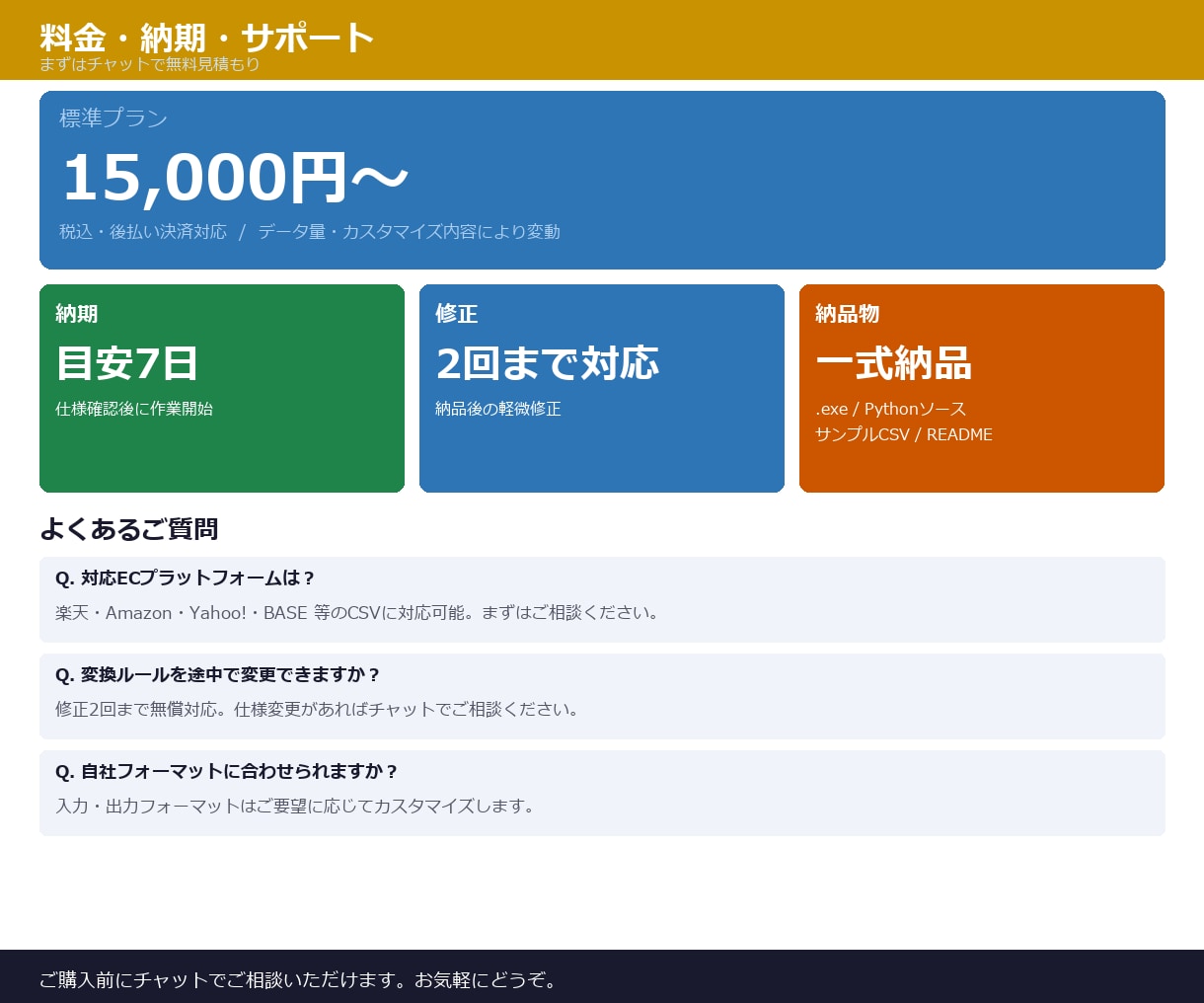The image size is (1204, 1003).
Task: Click the よくあるご質問 heading
Action: coord(129,529)
